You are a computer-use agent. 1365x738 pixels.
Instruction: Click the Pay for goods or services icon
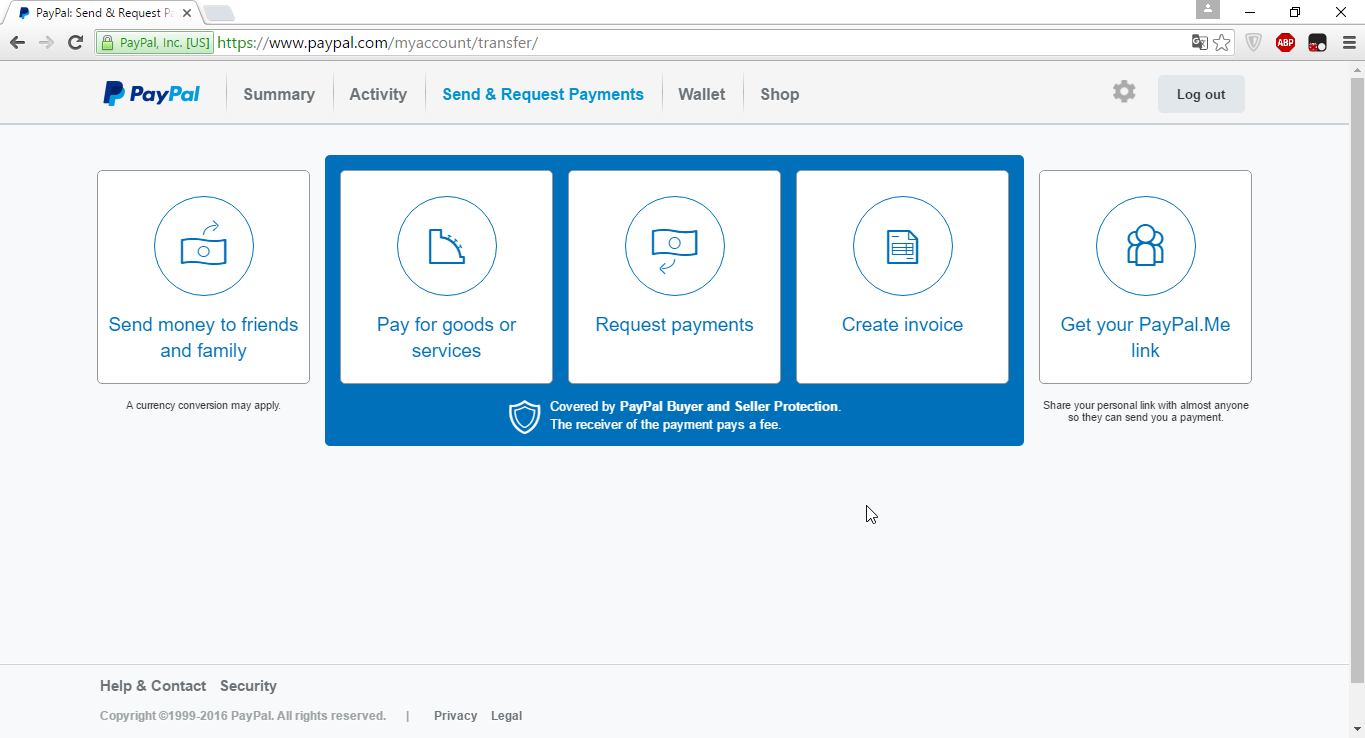[446, 245]
